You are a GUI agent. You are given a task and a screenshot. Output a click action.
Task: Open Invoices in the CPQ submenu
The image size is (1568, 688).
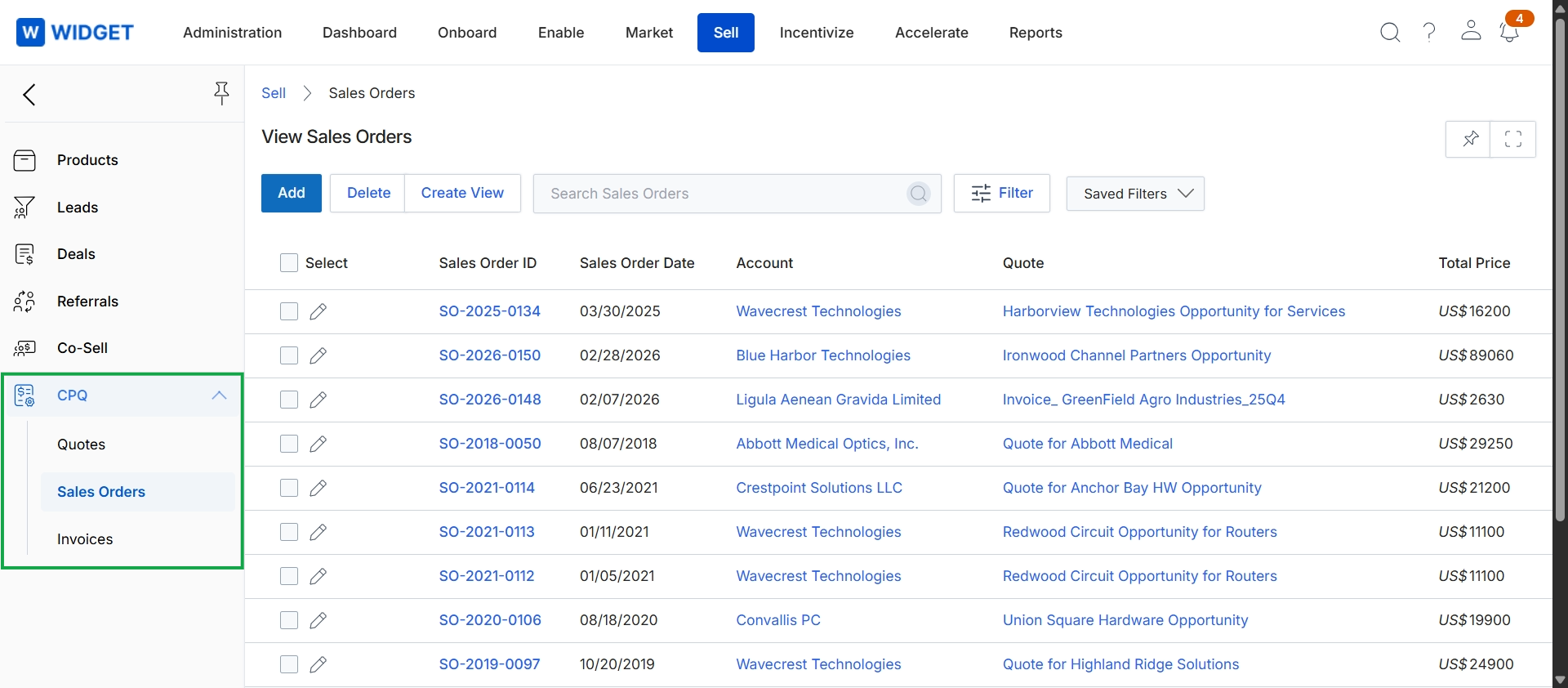click(x=85, y=539)
